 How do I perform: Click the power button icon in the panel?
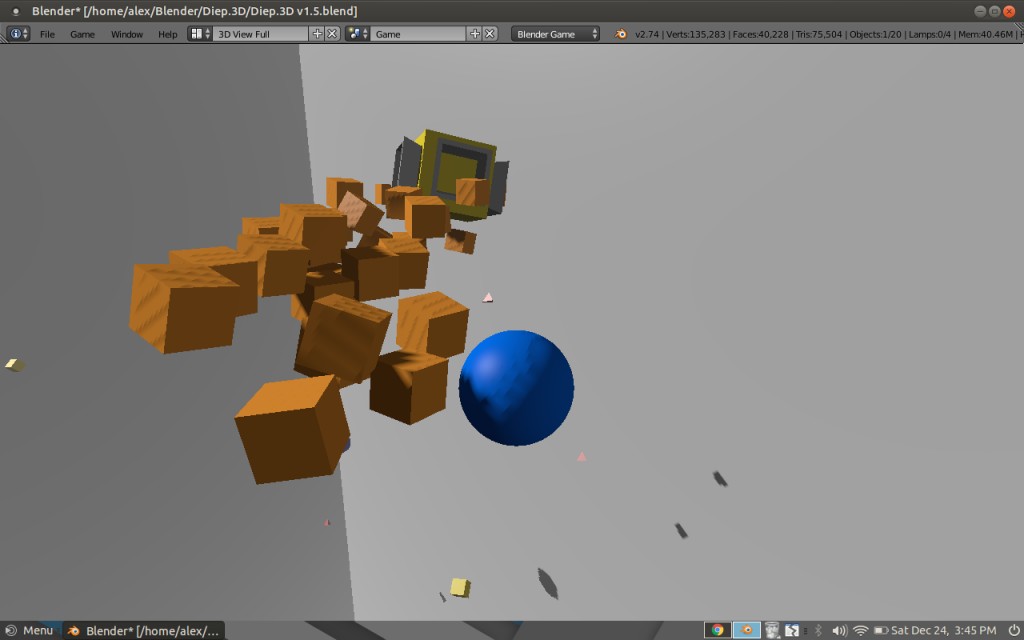(x=1014, y=631)
